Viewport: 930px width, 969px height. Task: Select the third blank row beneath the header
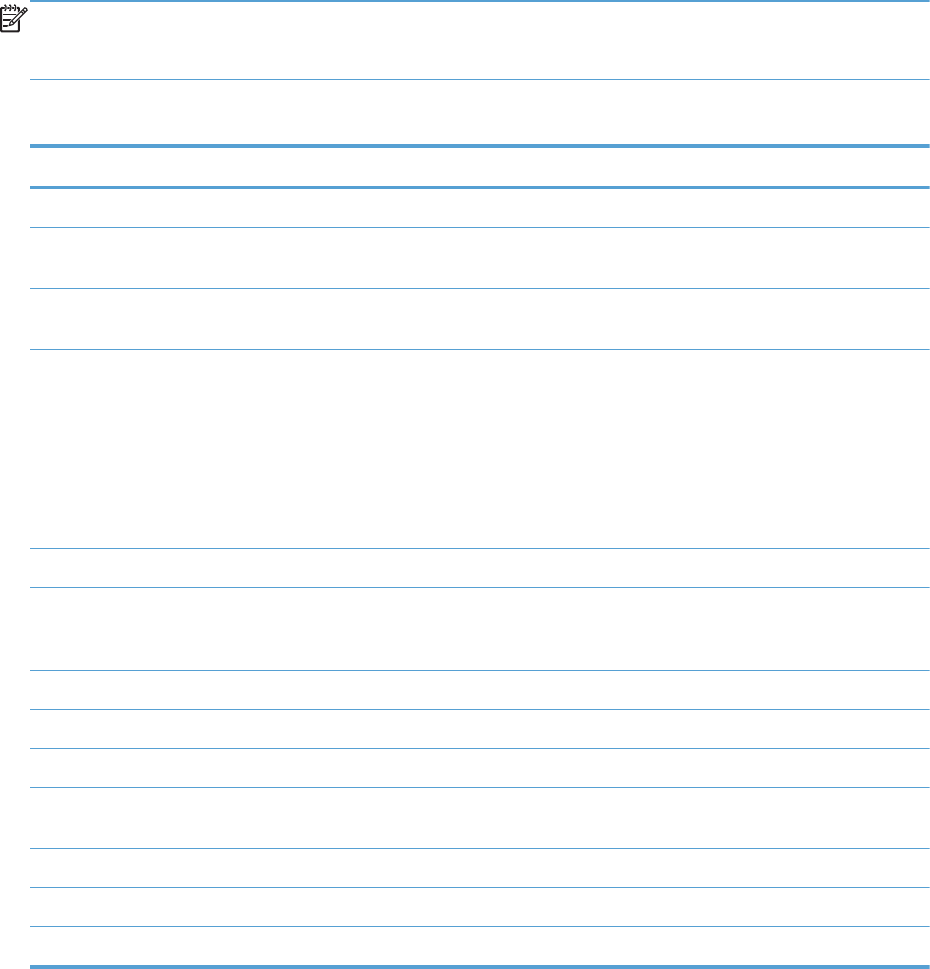click(x=480, y=319)
